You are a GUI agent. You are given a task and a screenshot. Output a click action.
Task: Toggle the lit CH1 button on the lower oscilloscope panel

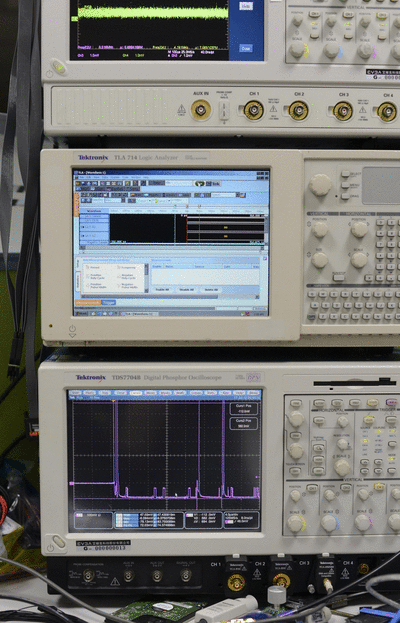click(312, 487)
